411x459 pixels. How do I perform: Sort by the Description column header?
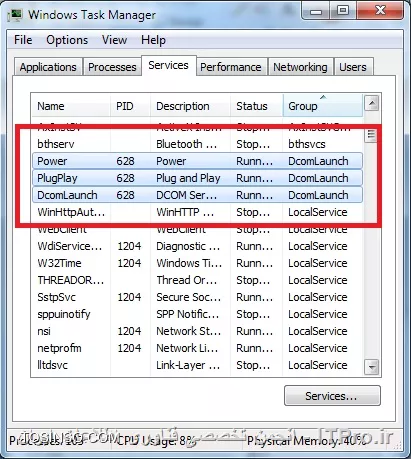[190, 106]
